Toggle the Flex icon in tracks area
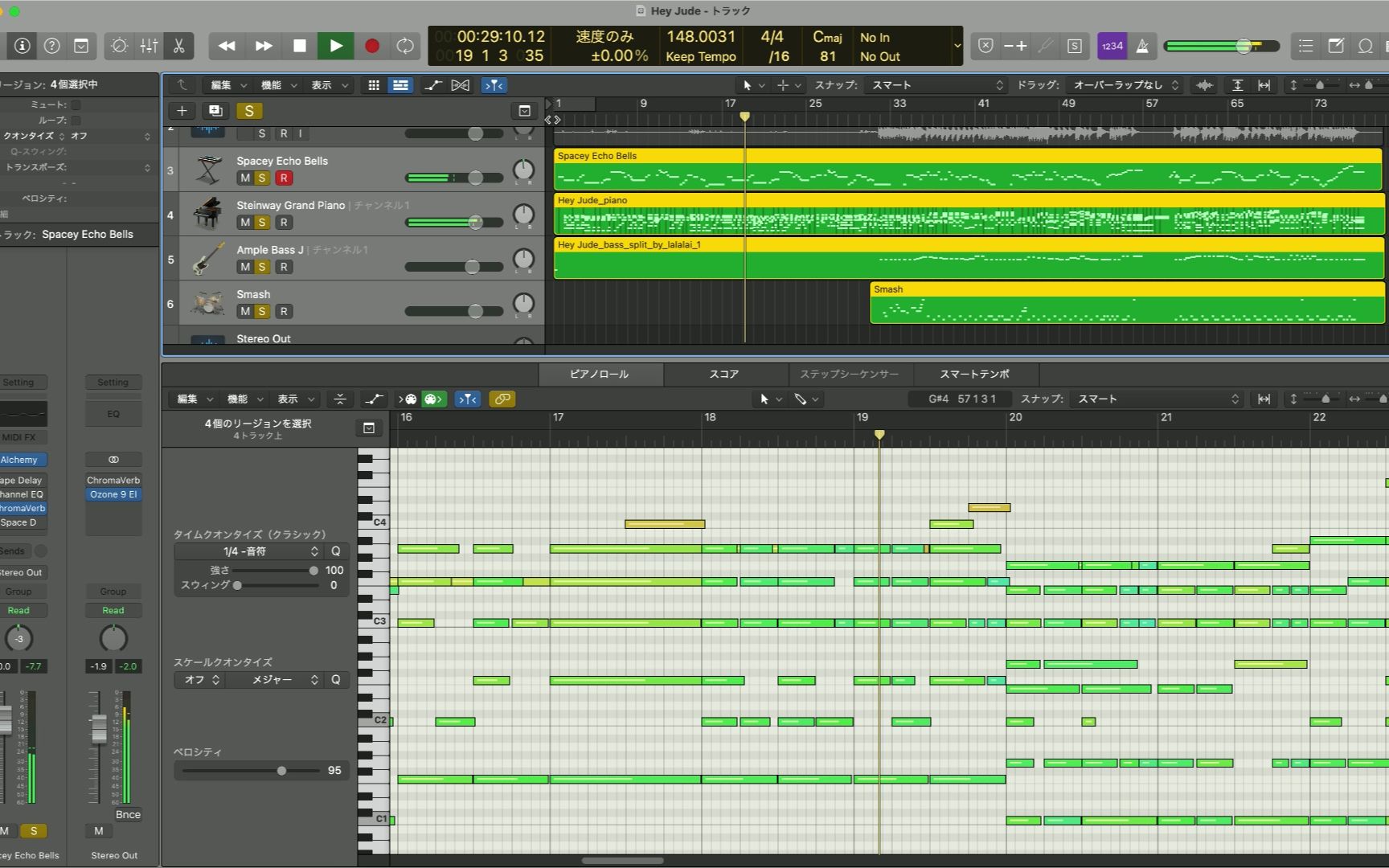1389x868 pixels. (461, 85)
